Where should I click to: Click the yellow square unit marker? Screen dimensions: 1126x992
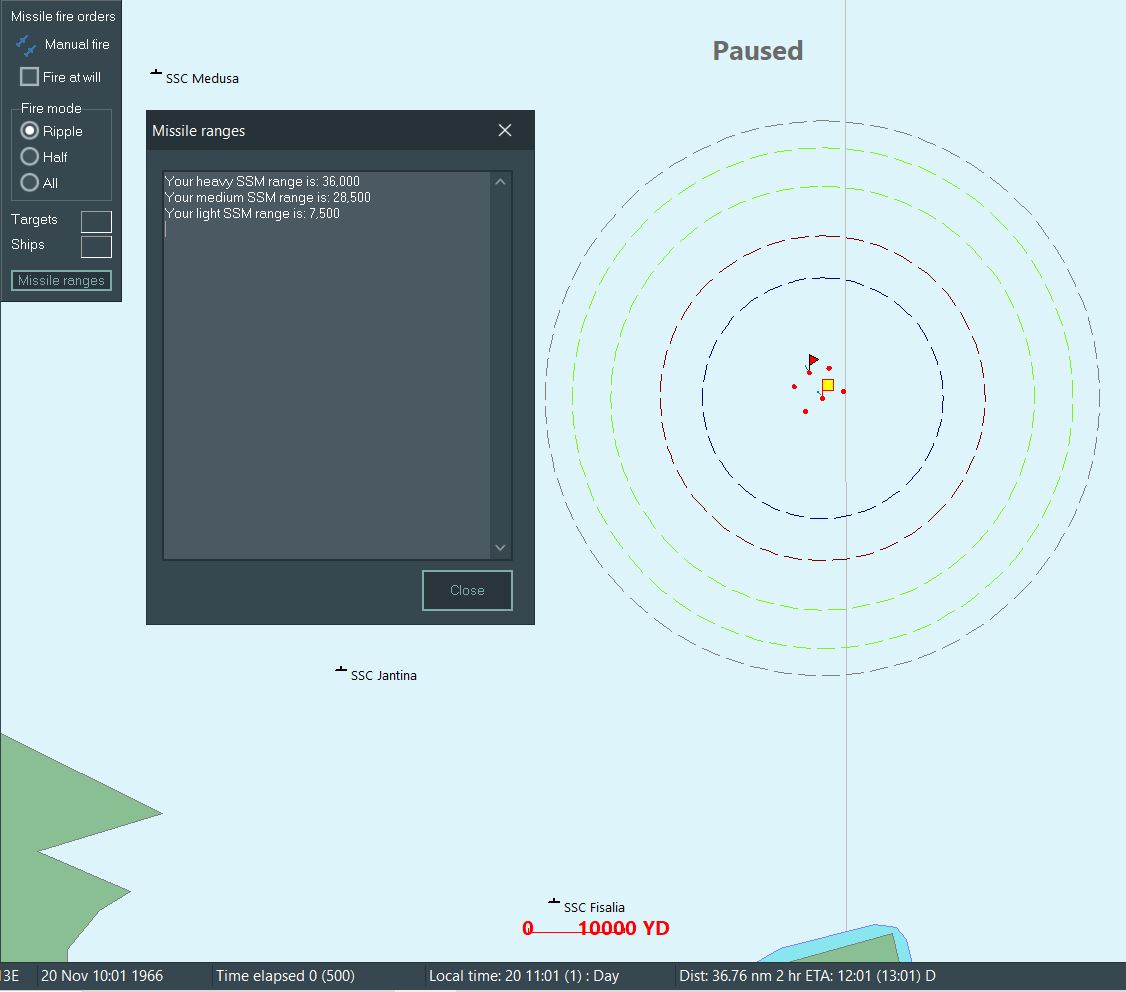coord(828,385)
